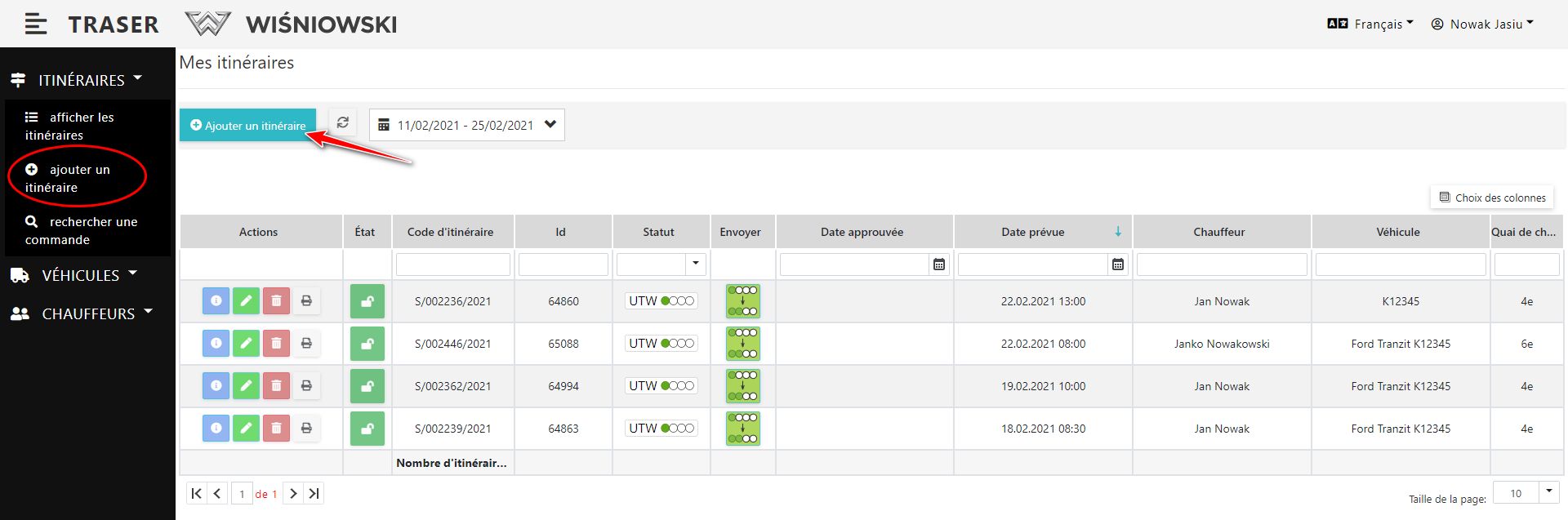This screenshot has width=1568, height=520.
Task: Click the Chauffeur filter input field
Action: [x=1221, y=264]
